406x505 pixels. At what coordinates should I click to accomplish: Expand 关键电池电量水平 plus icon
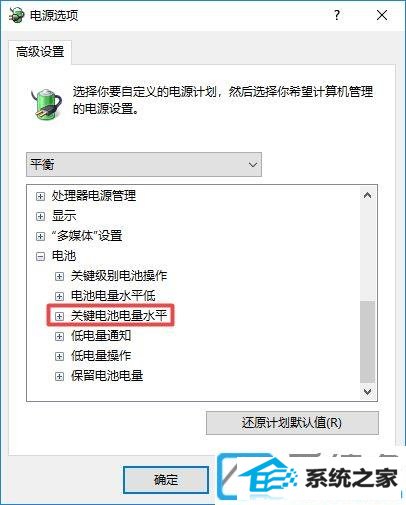[59, 316]
